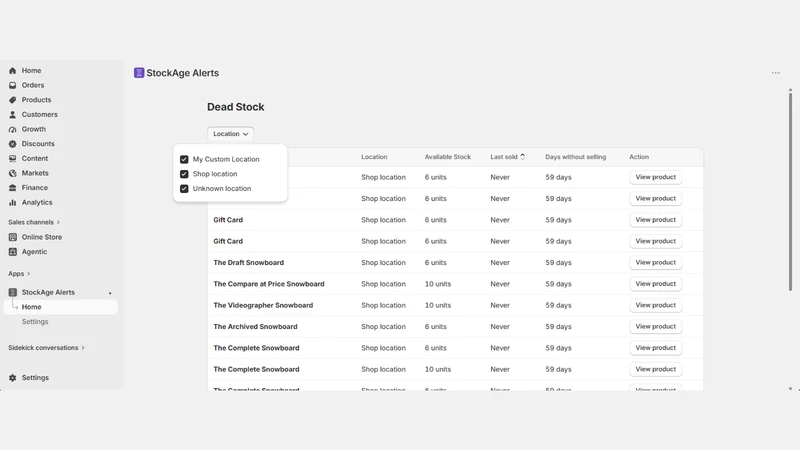The image size is (800, 450).
Task: Open the Orders icon in sidebar
Action: [13, 85]
